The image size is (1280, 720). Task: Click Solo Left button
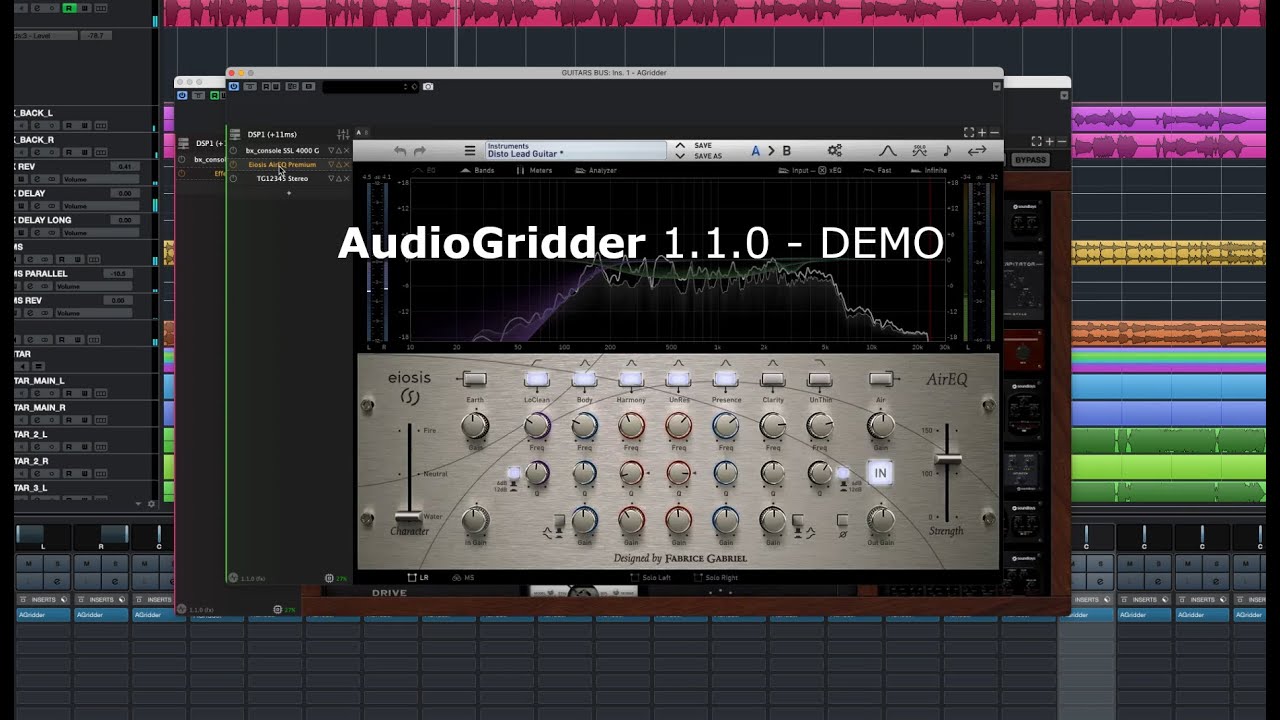tap(651, 577)
